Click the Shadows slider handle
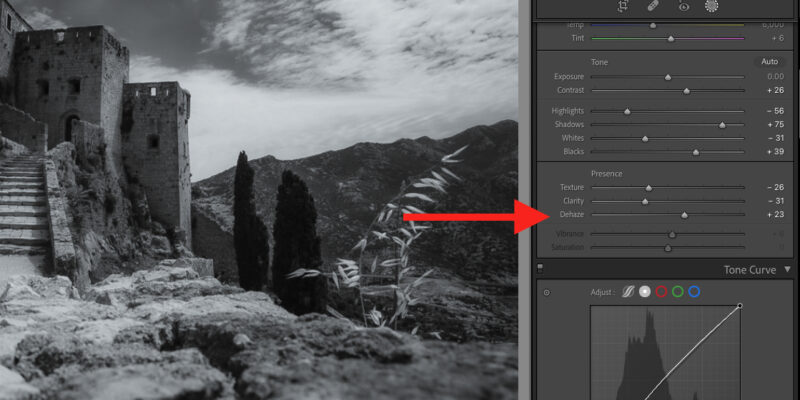This screenshot has height=400, width=800. (x=722, y=125)
